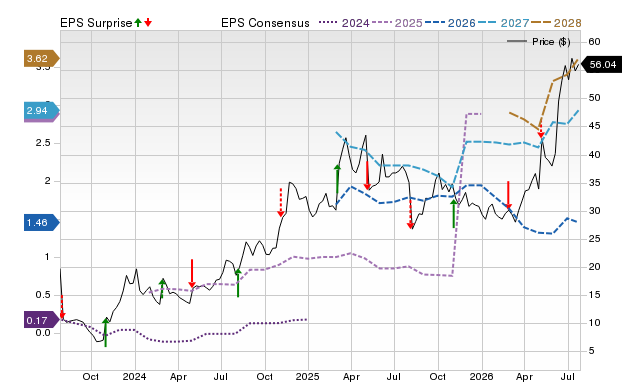Click the 0.0 label on the EPS axis
Viewport: 640px width, 382px height.
pos(43,333)
